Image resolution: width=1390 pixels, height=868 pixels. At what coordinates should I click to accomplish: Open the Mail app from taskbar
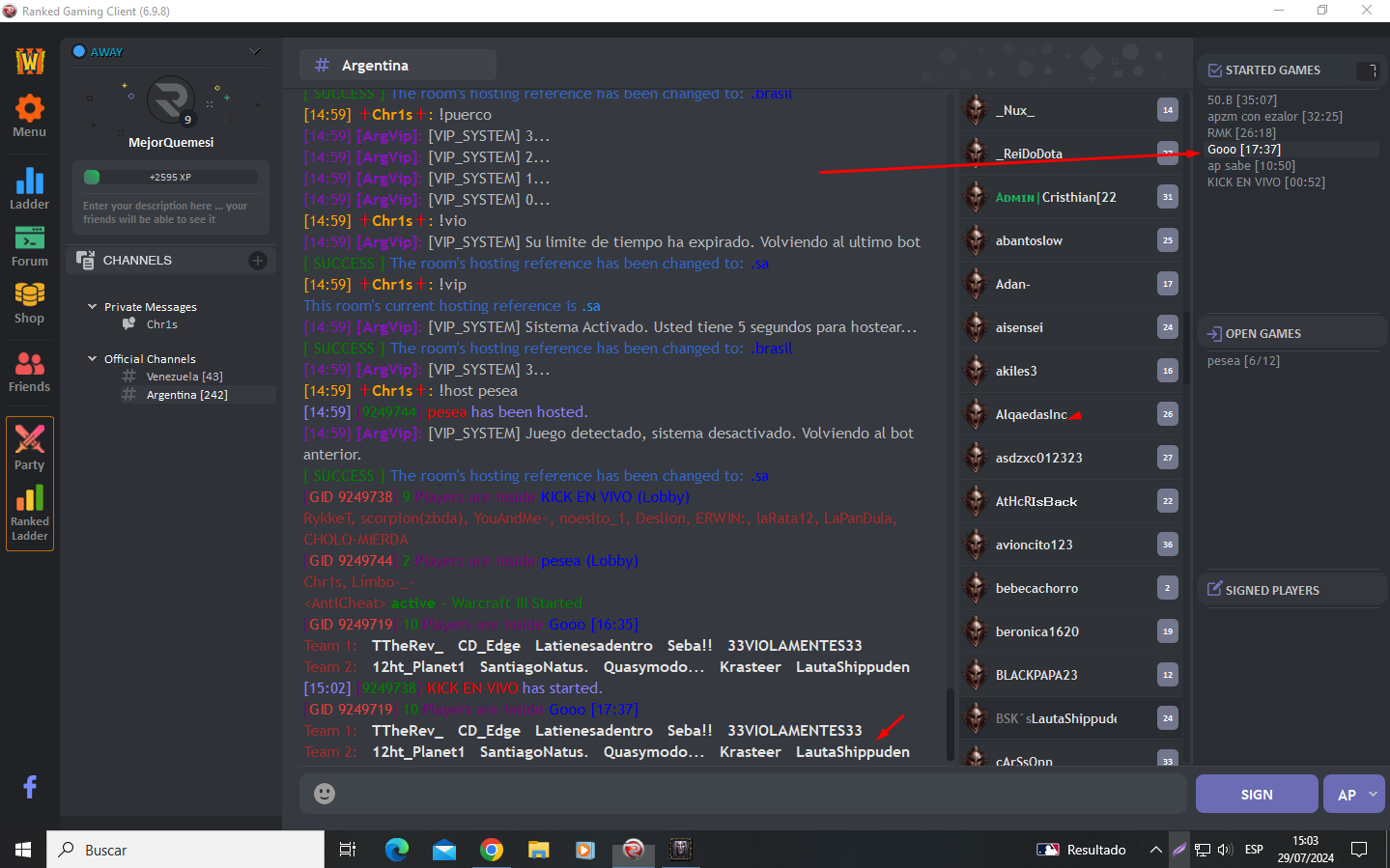pos(444,850)
